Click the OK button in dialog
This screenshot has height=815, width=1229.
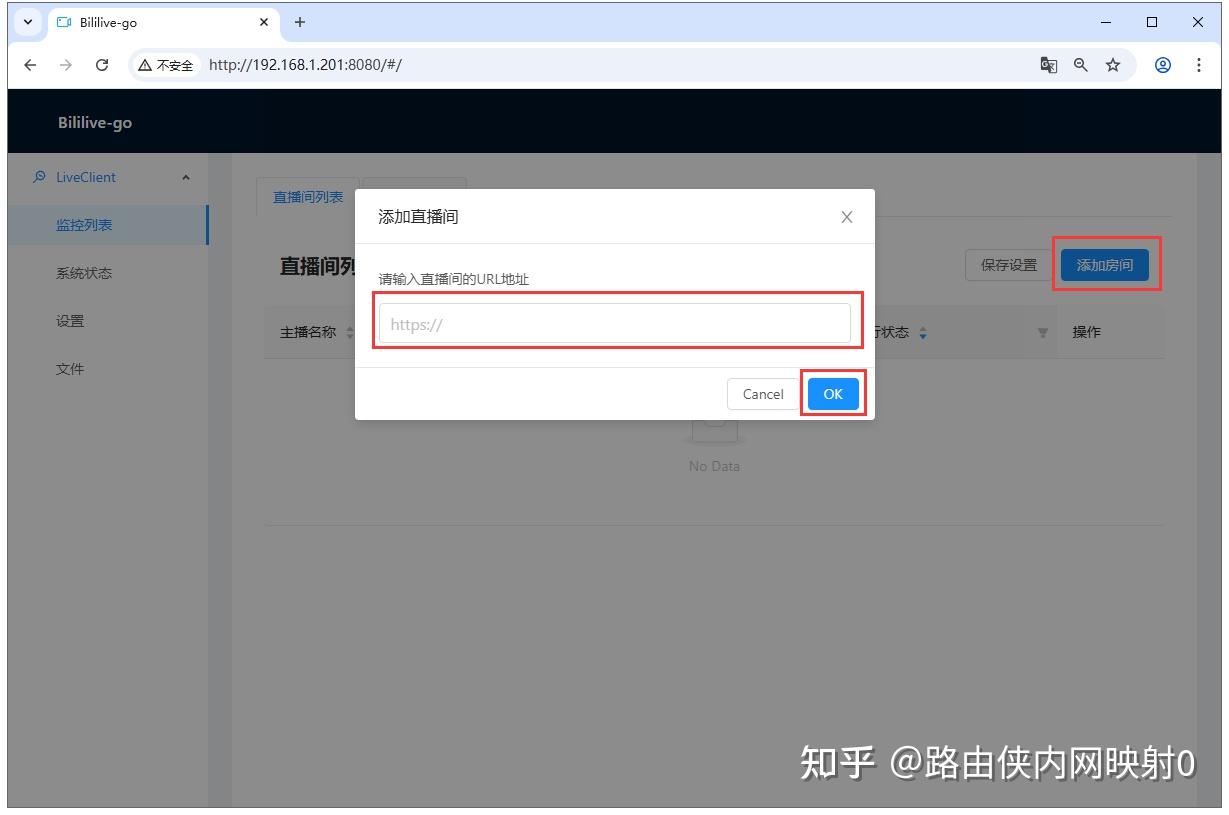[x=833, y=394]
